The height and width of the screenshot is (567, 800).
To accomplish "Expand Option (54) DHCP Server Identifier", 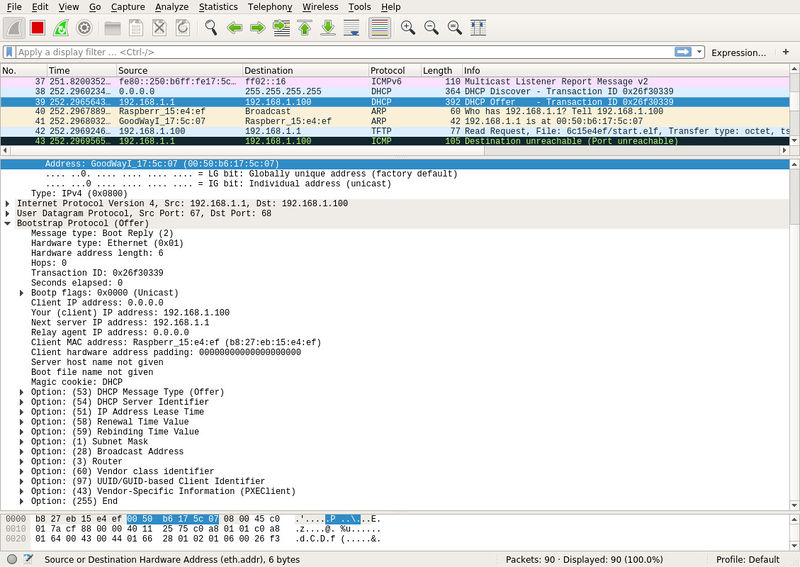I will coord(21,402).
